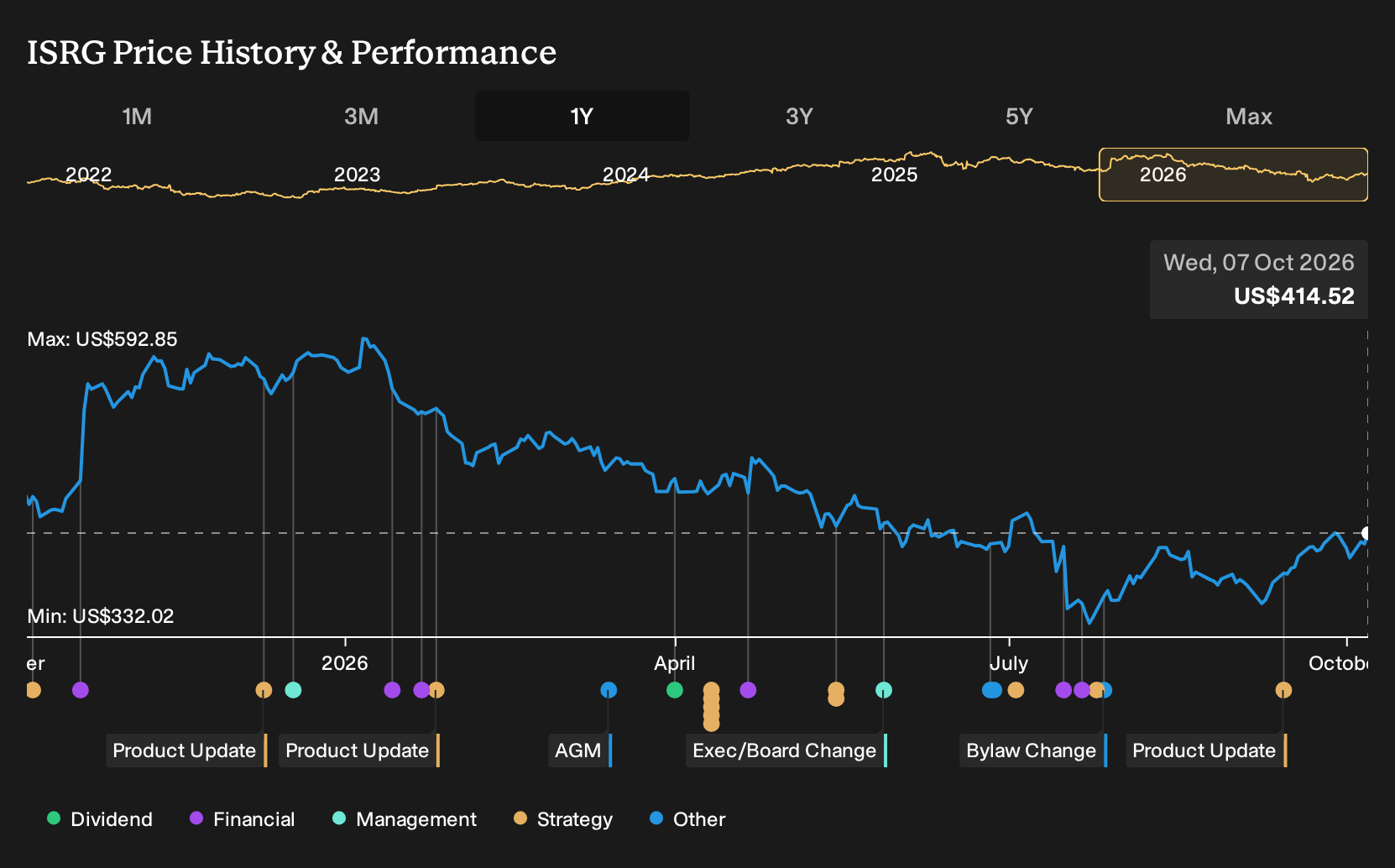
Task: Click the only purple Financial dot before 2026
Action: [81, 690]
